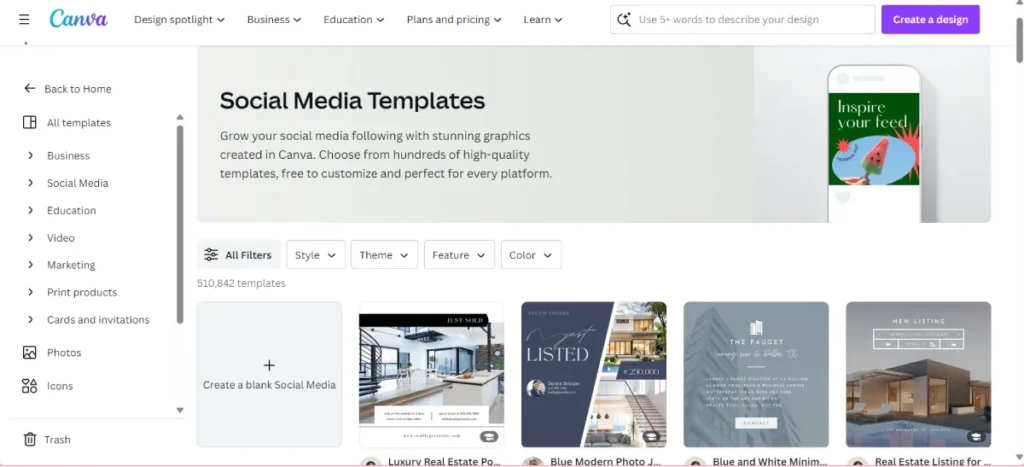Image resolution: width=1024 pixels, height=467 pixels.
Task: Click the plus icon on blank card
Action: tap(269, 365)
